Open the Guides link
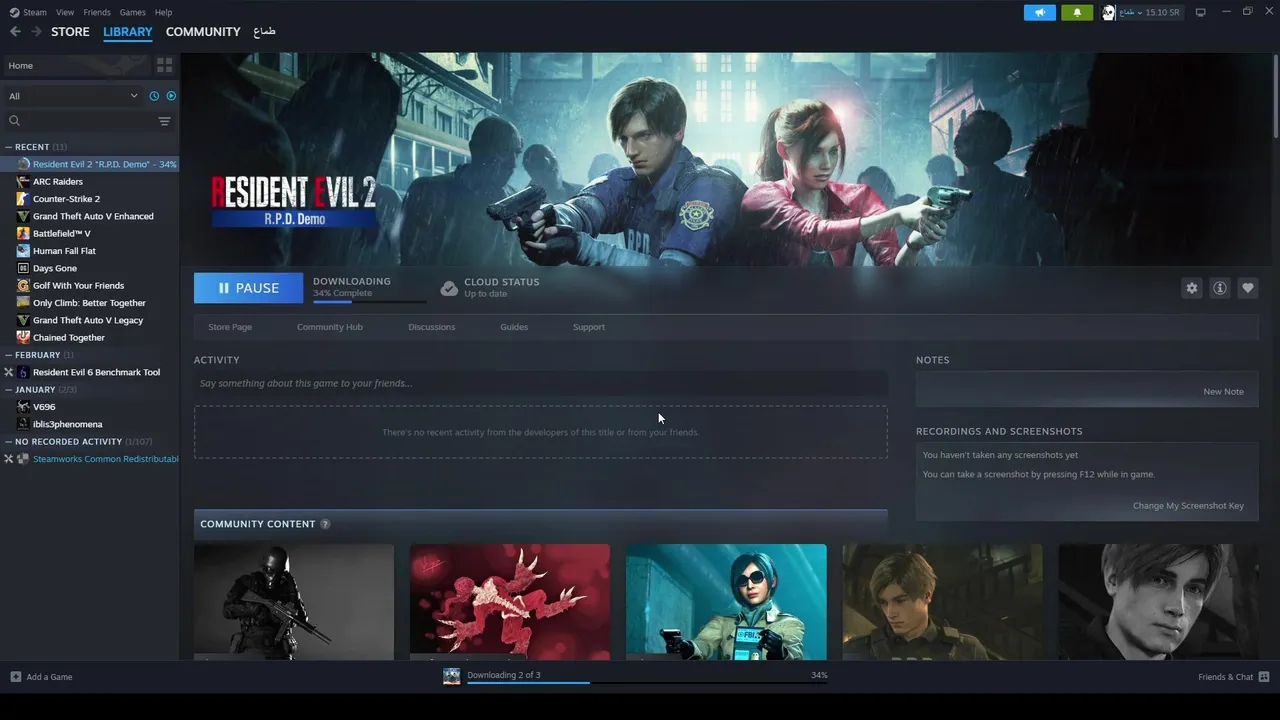This screenshot has height=720, width=1280. [x=514, y=327]
